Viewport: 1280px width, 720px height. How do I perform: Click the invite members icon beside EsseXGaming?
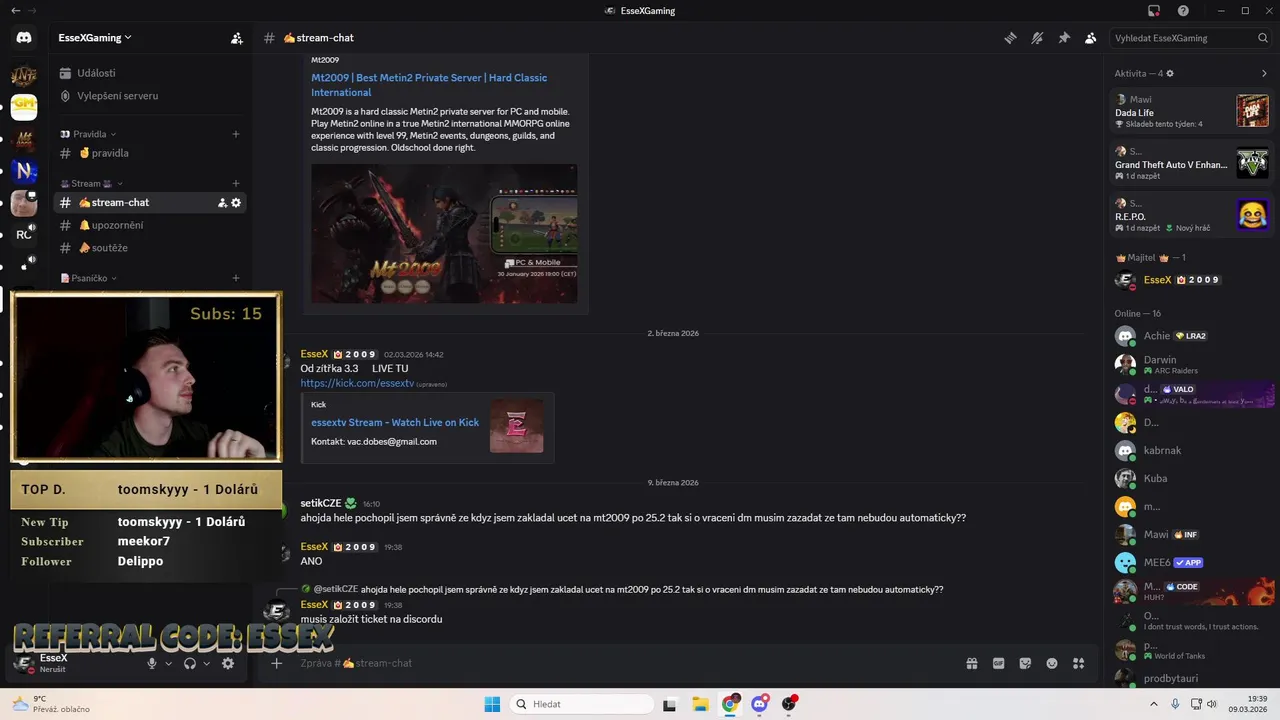(x=237, y=38)
